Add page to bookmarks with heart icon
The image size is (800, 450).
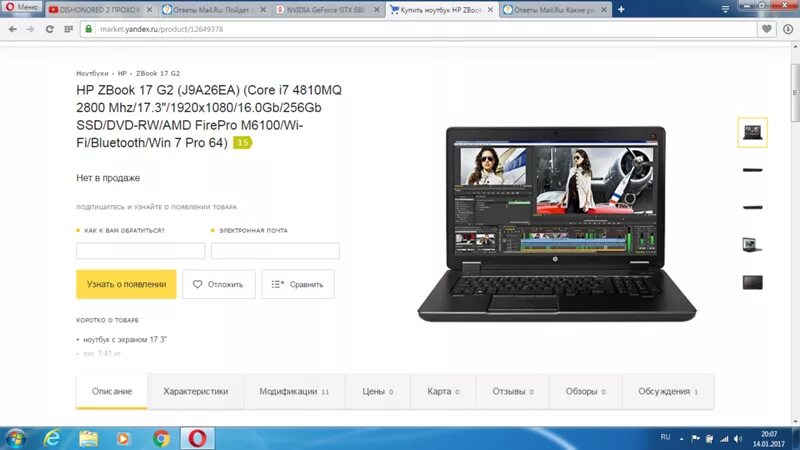[766, 29]
